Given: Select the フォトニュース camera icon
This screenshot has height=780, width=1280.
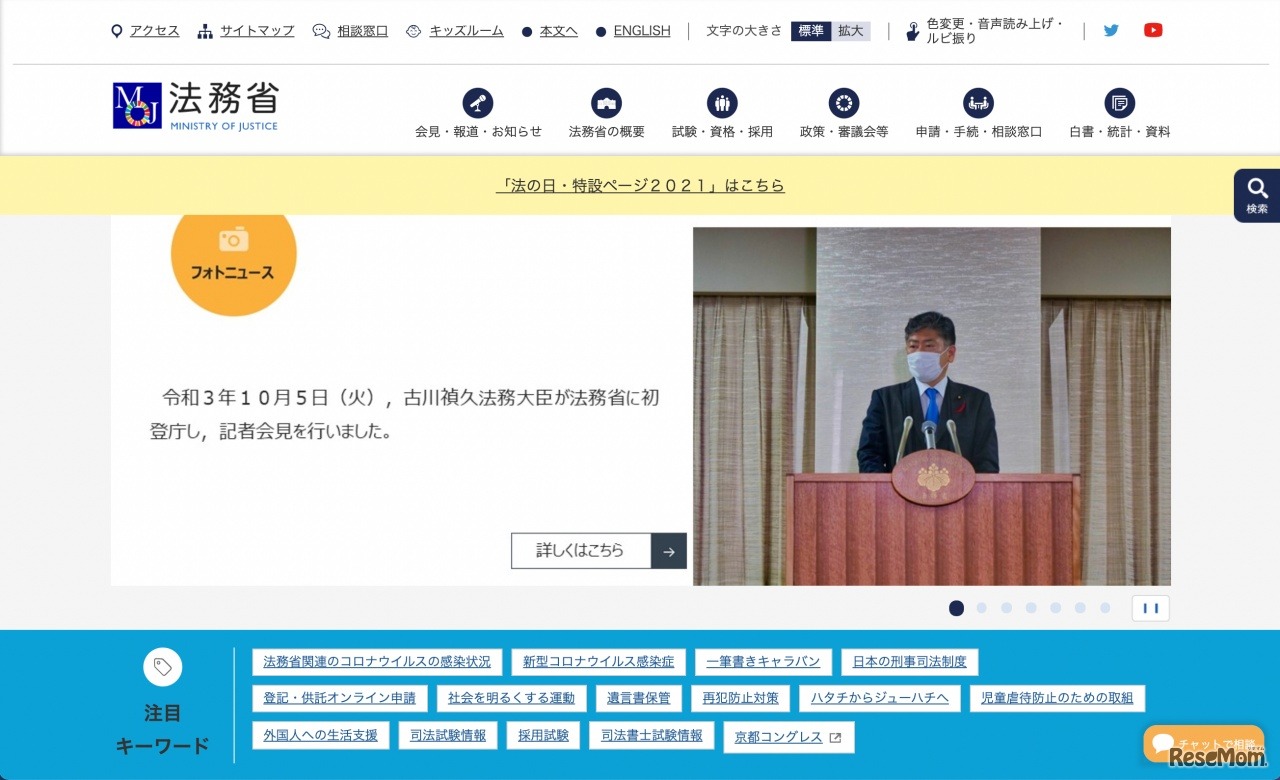Looking at the screenshot, I should pos(233,240).
